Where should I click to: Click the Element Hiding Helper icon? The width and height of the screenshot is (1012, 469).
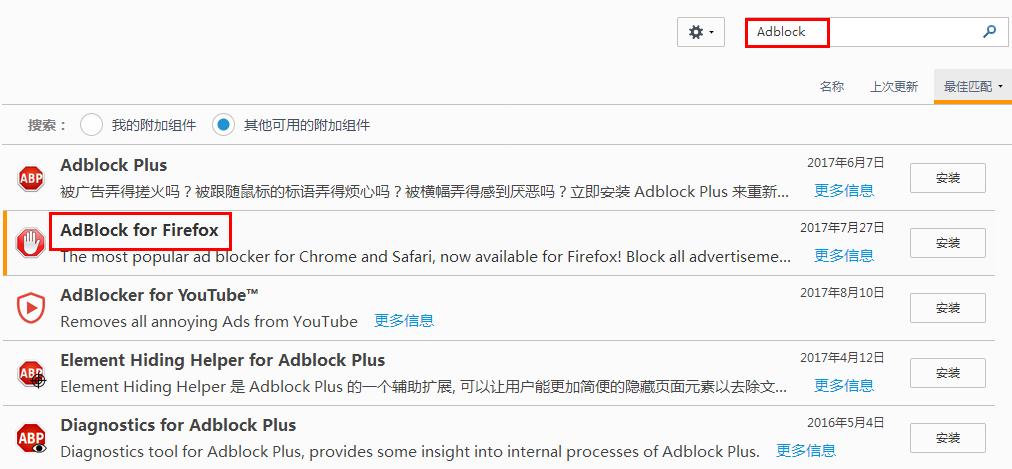pyautogui.click(x=31, y=373)
